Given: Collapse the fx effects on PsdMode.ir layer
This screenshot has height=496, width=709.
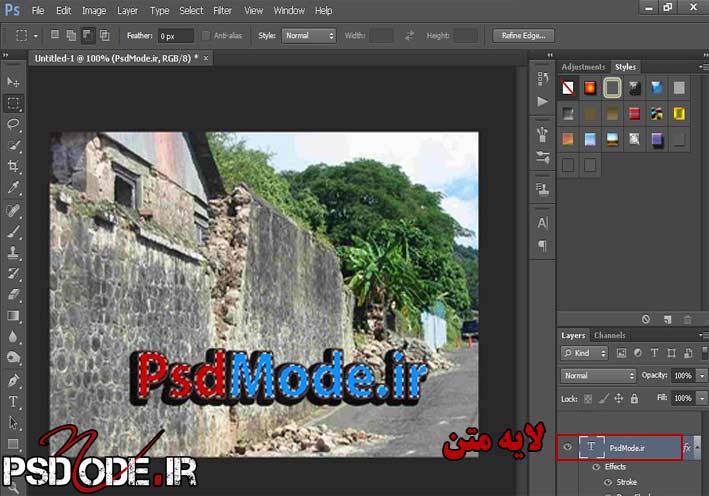Looking at the screenshot, I should [698, 447].
